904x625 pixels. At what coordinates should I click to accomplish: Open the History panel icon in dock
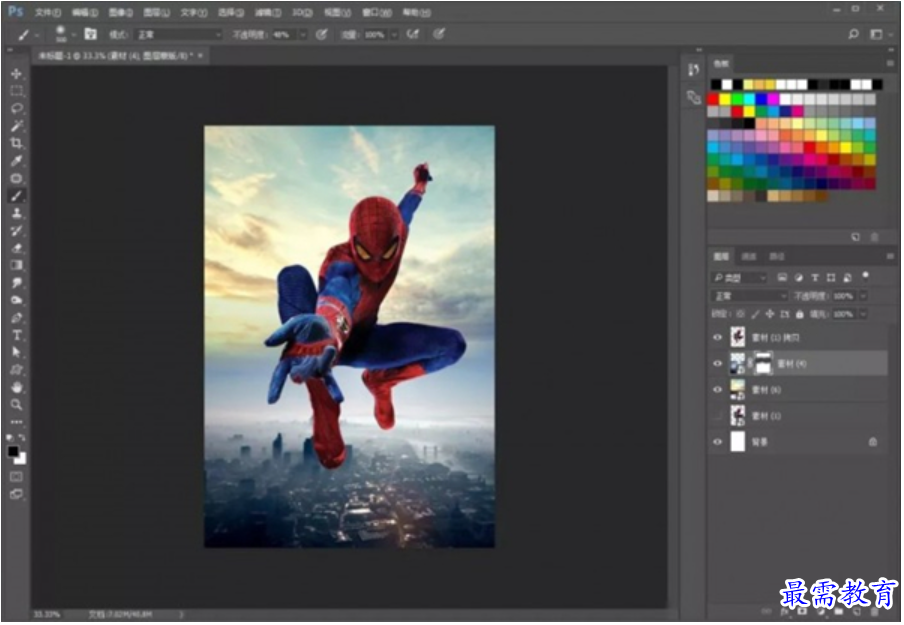click(694, 70)
